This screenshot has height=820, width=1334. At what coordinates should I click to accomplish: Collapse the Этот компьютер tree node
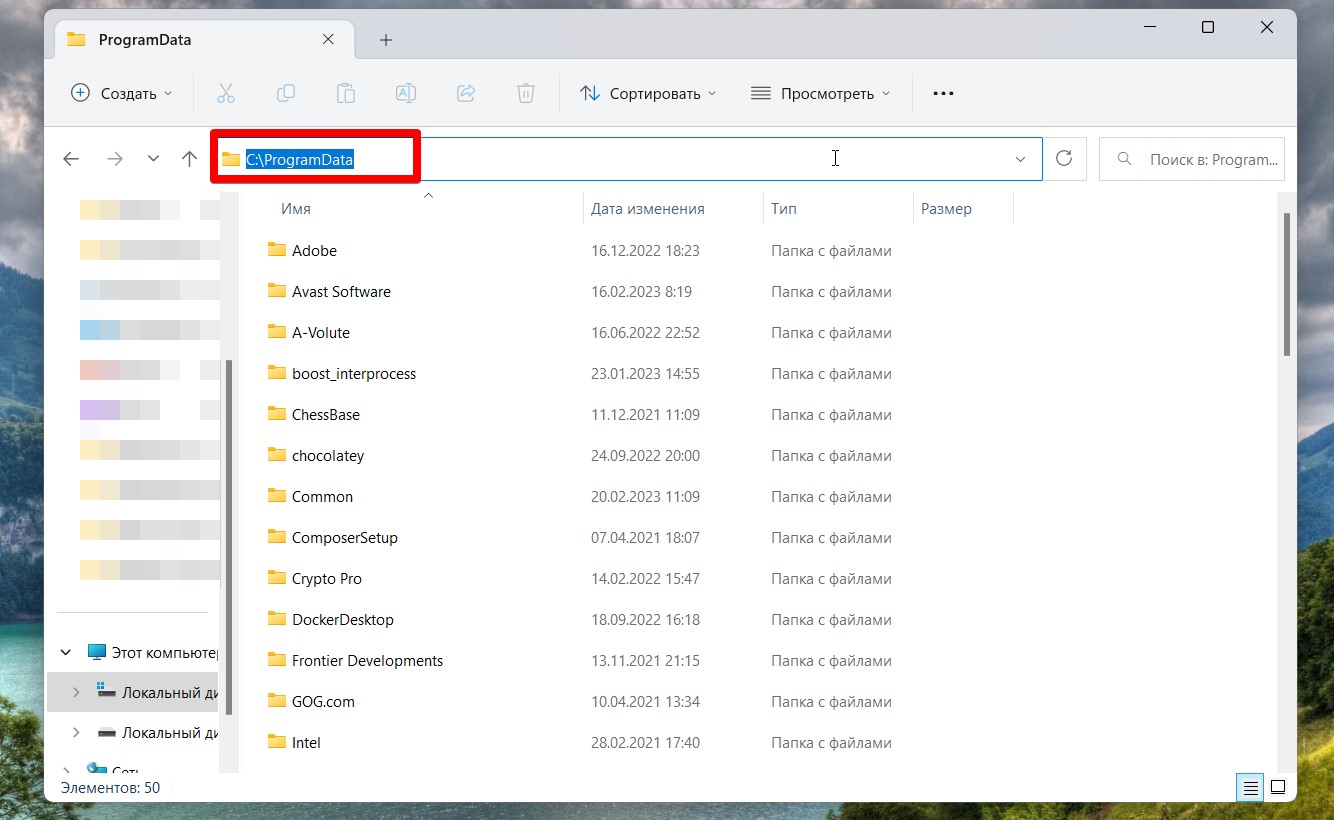click(x=66, y=652)
